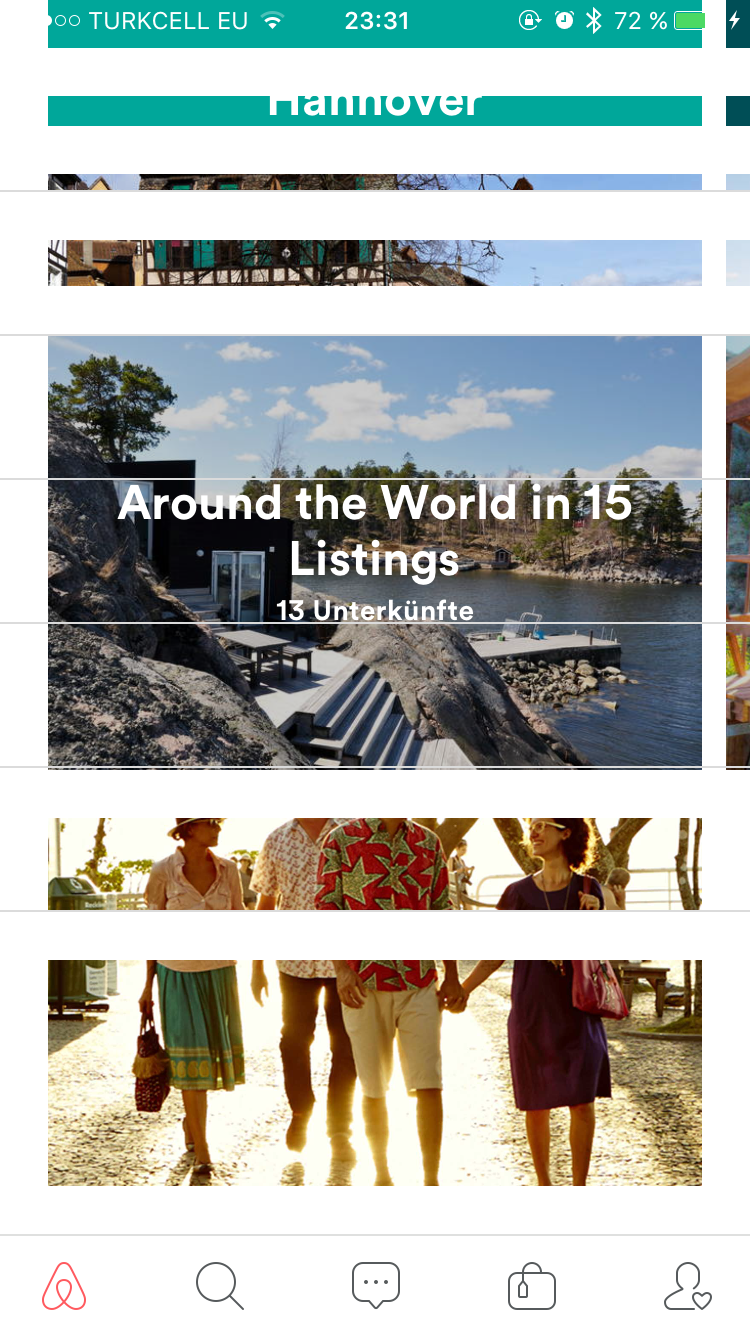The height and width of the screenshot is (1334, 750).
Task: Open 'Around the World in 15 Listings'
Action: [375, 530]
